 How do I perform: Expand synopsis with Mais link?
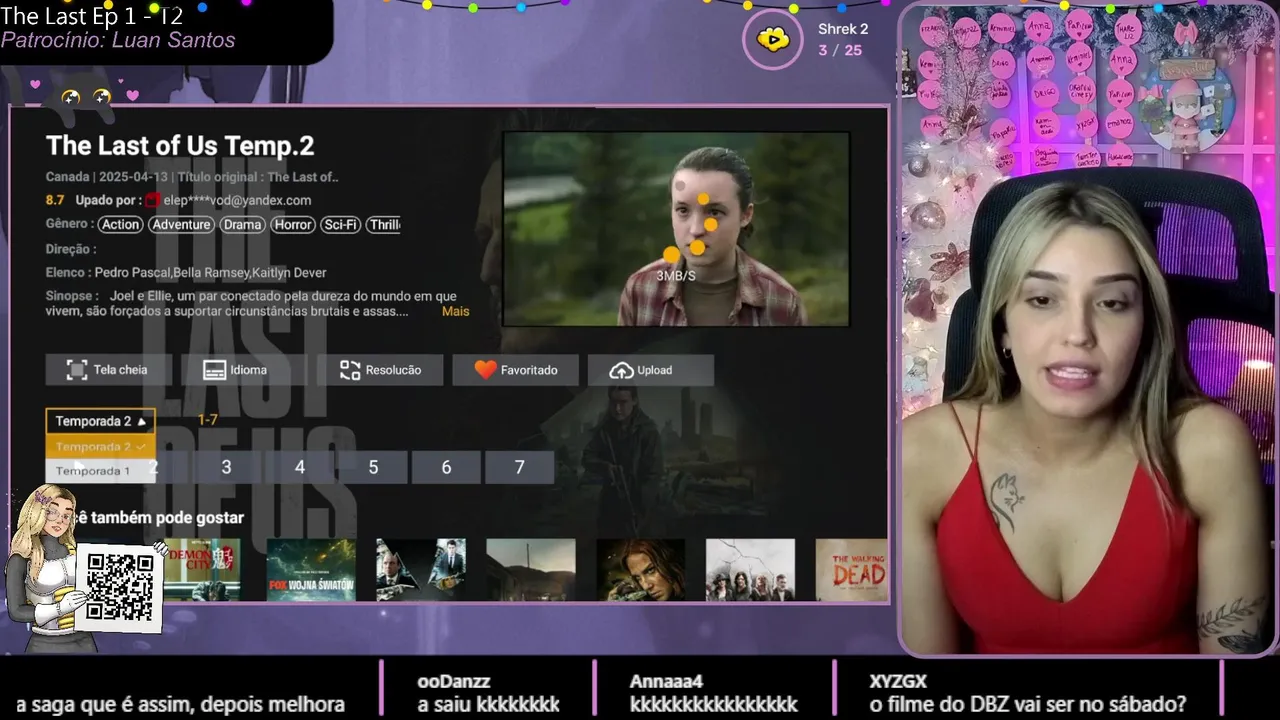[455, 311]
